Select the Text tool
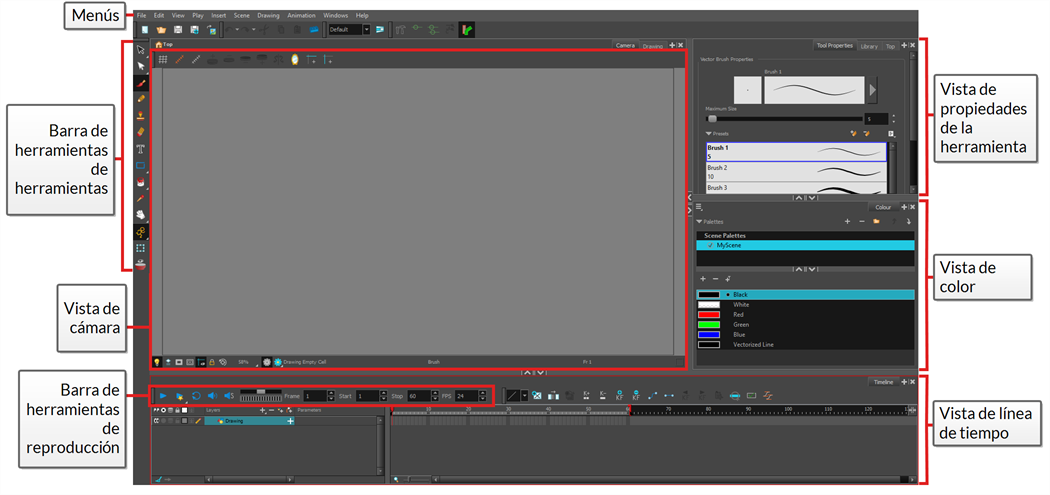 coord(141,149)
